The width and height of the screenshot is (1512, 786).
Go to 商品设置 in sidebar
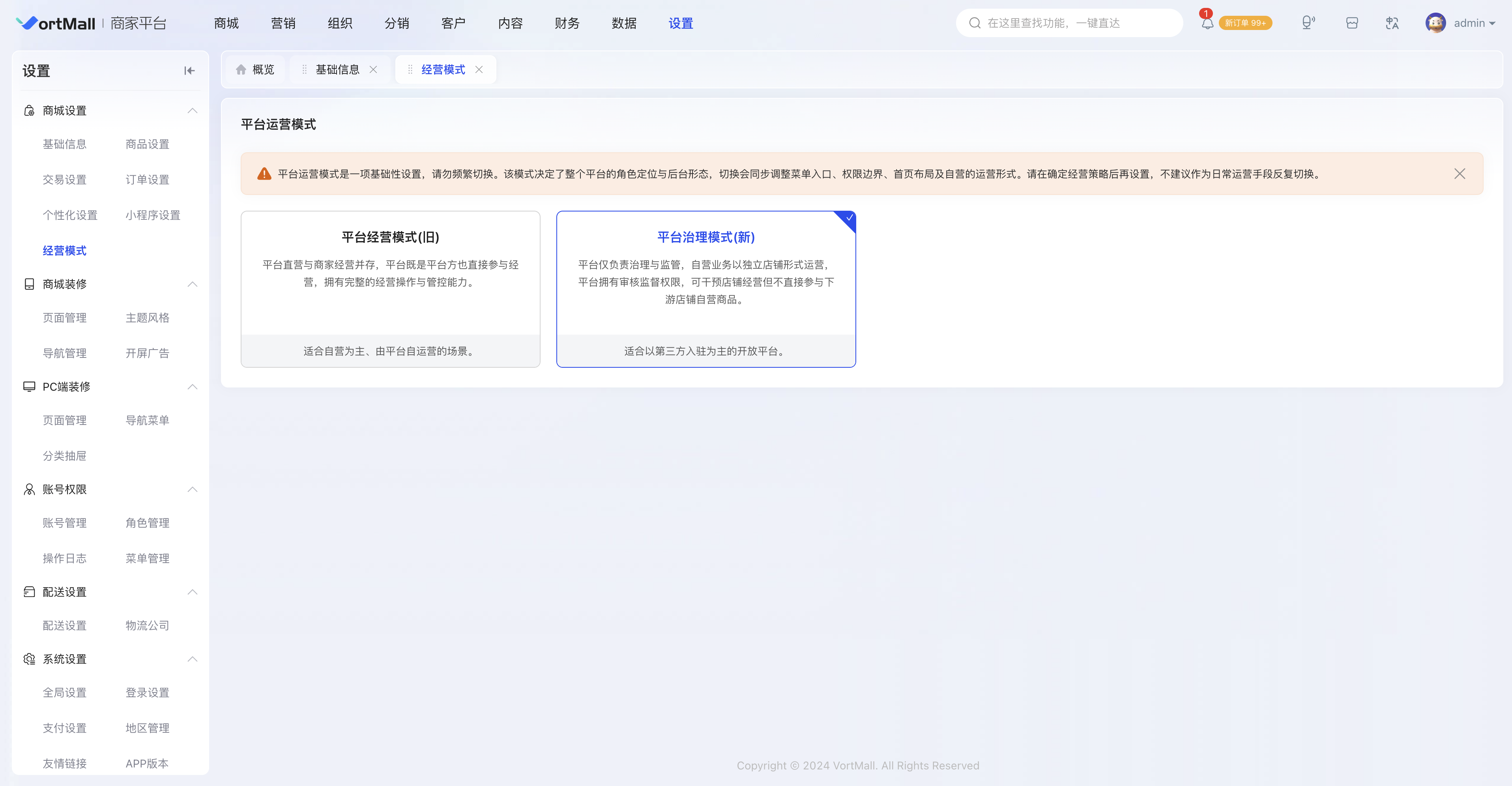coord(147,144)
